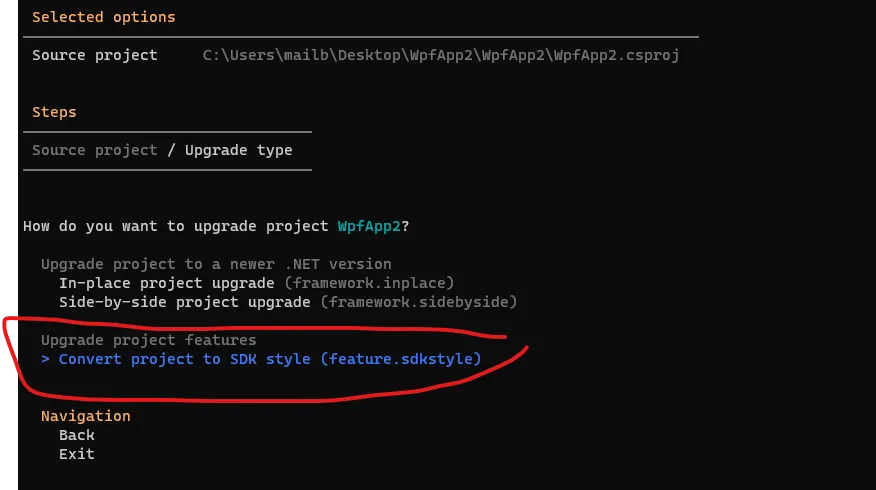This screenshot has width=876, height=490.
Task: Select Side-by-side project upgrade option
Action: [x=288, y=302]
